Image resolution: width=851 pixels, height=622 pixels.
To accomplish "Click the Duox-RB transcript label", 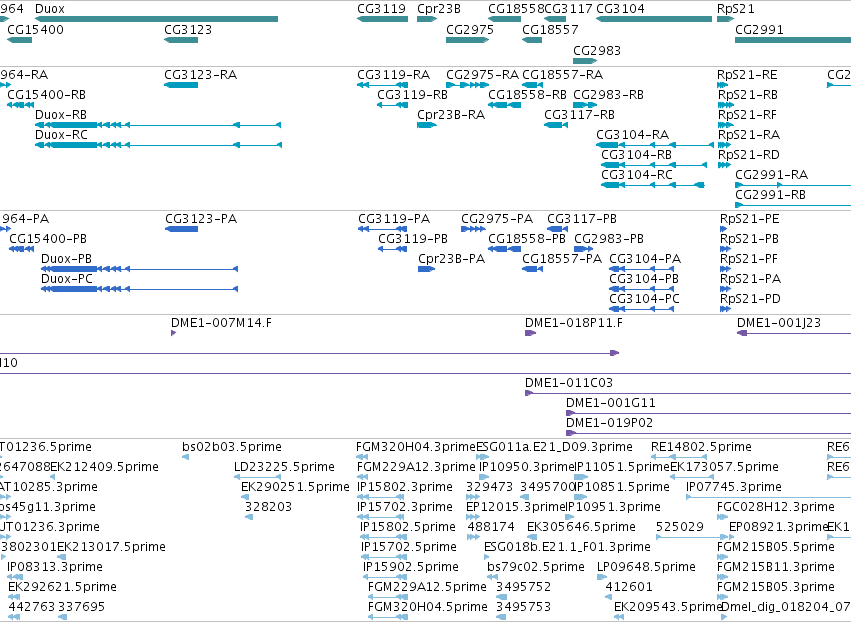I will click(x=61, y=115).
